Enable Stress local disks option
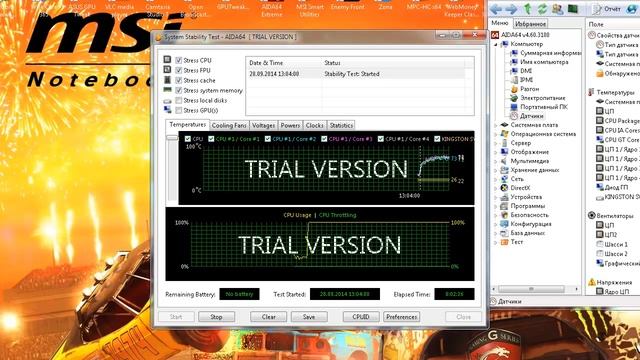 (178, 100)
